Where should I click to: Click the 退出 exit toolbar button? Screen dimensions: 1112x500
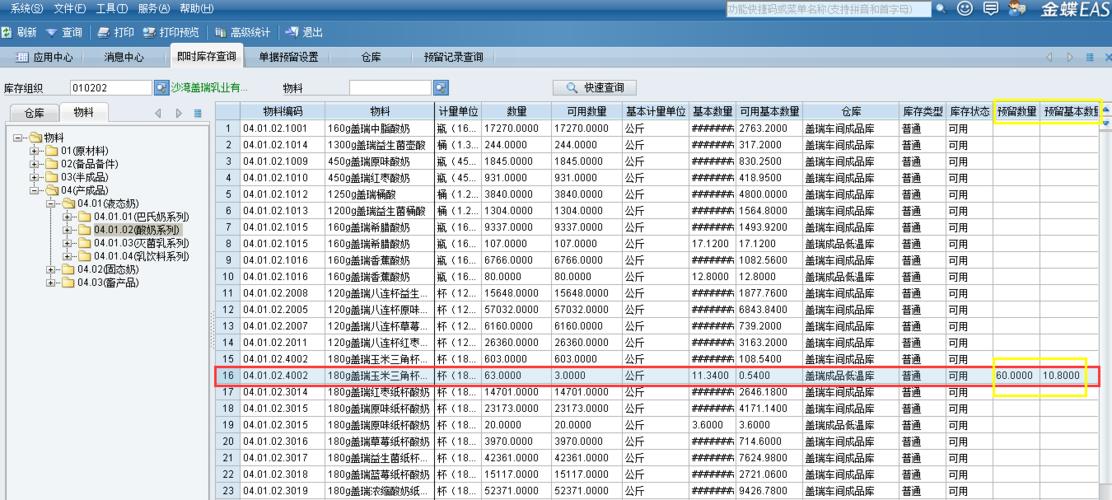pyautogui.click(x=304, y=33)
